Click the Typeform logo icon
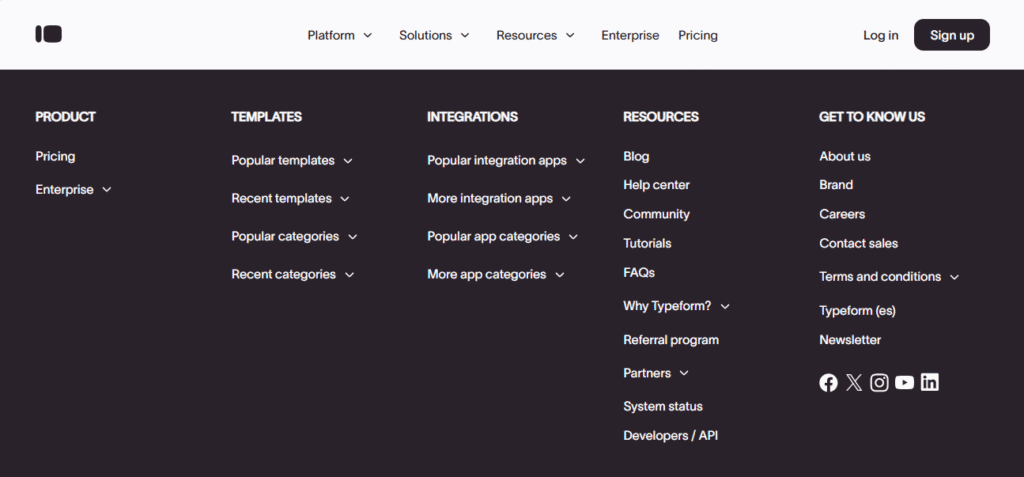The height and width of the screenshot is (477, 1024). [48, 35]
